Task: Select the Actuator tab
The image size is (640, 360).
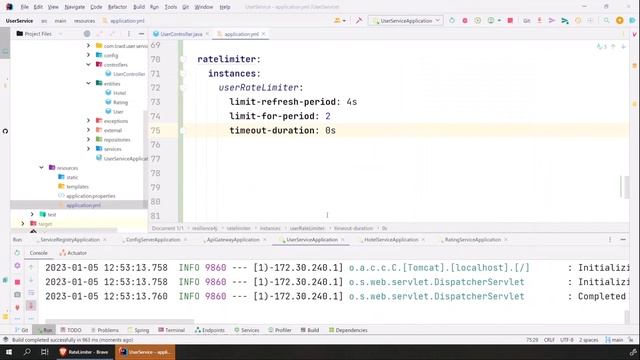Action: [73, 253]
